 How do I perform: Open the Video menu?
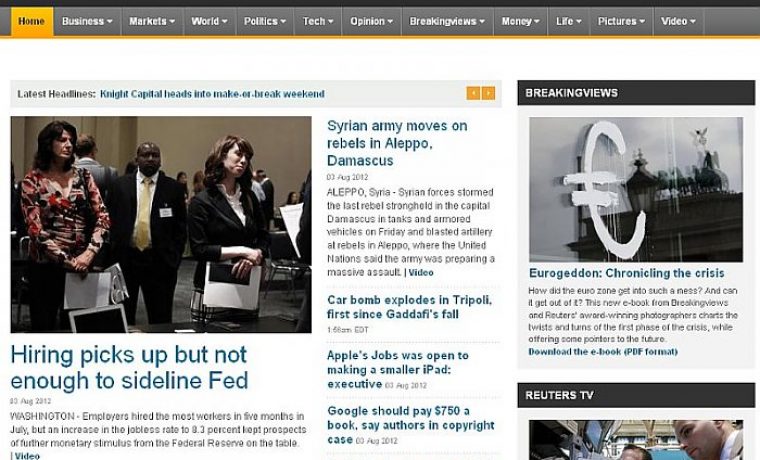pyautogui.click(x=678, y=21)
